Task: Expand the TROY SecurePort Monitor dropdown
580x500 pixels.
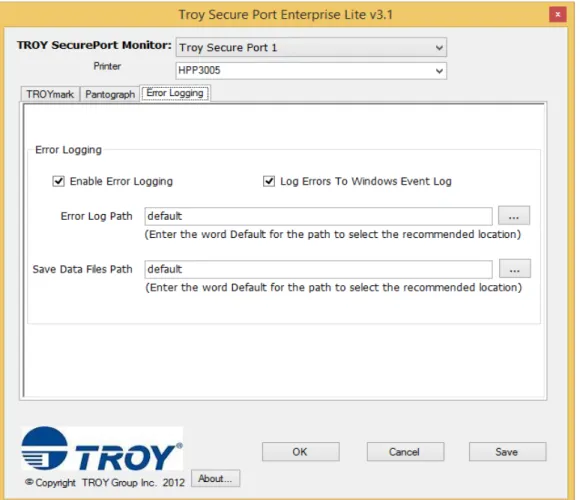Action: (x=311, y=47)
